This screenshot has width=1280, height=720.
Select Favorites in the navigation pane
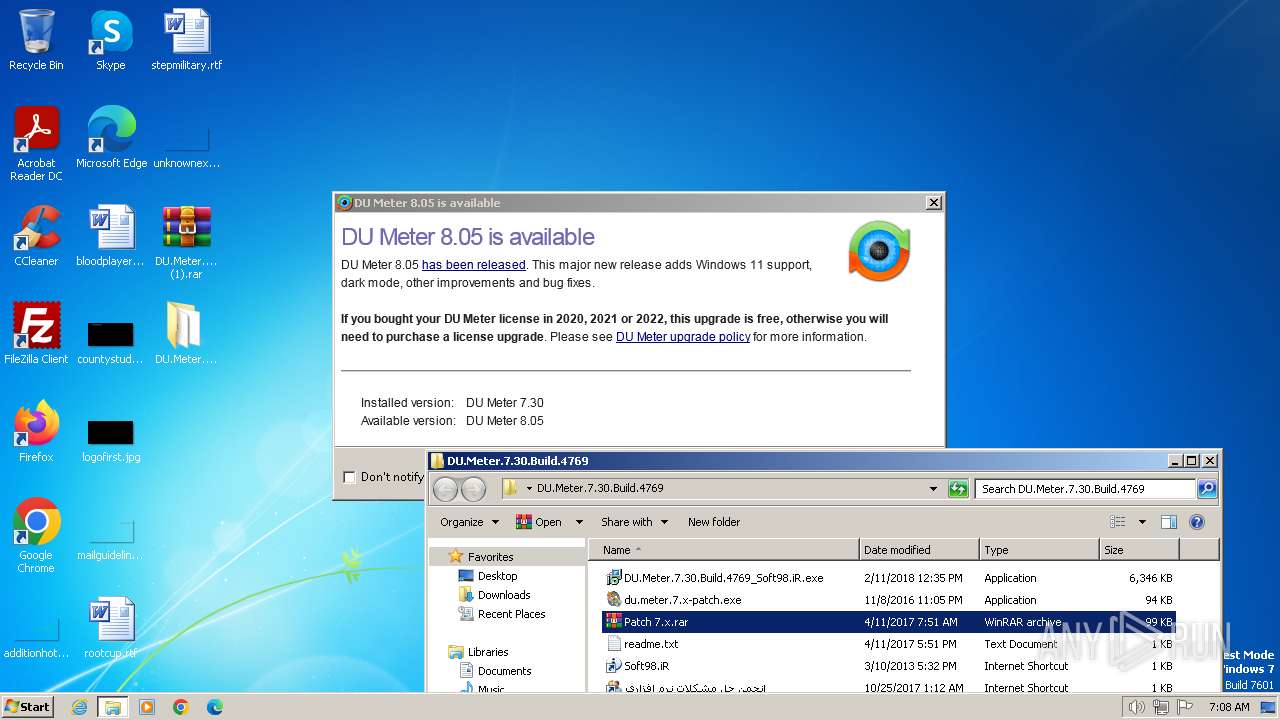pyautogui.click(x=490, y=557)
